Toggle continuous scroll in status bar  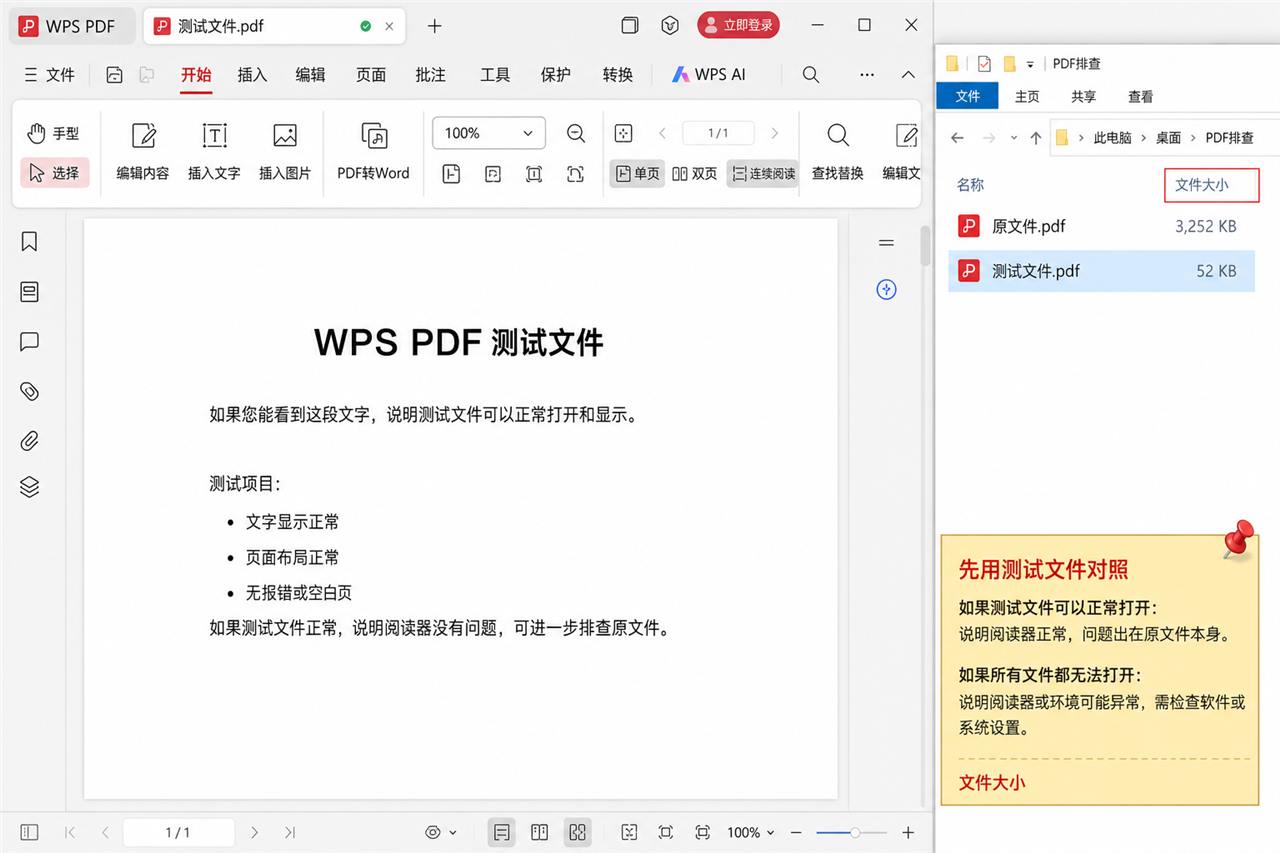[577, 832]
